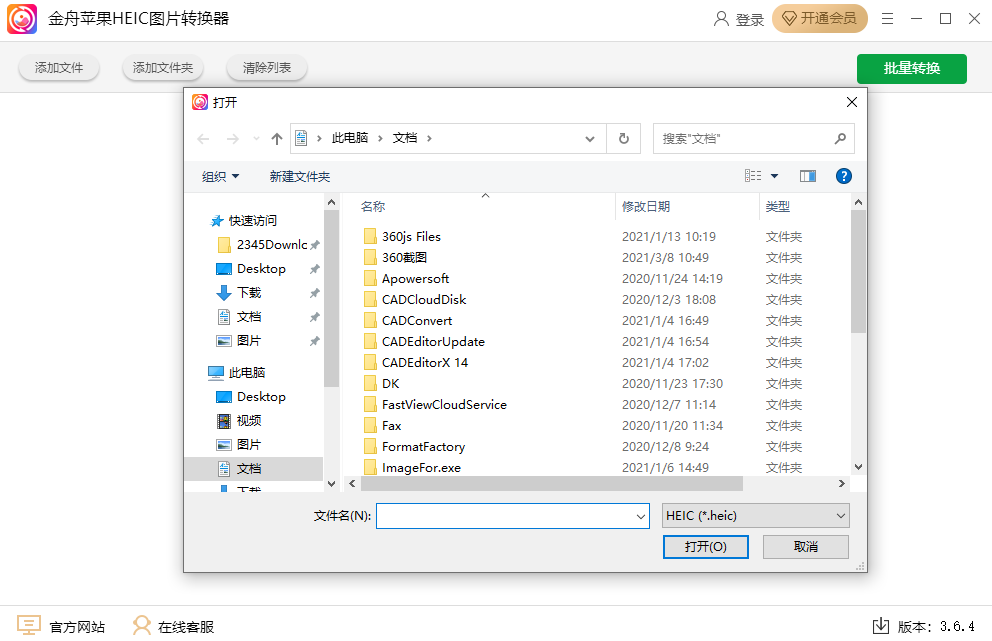This screenshot has width=992, height=641.
Task: Sort by 修改日期 column header
Action: point(646,206)
